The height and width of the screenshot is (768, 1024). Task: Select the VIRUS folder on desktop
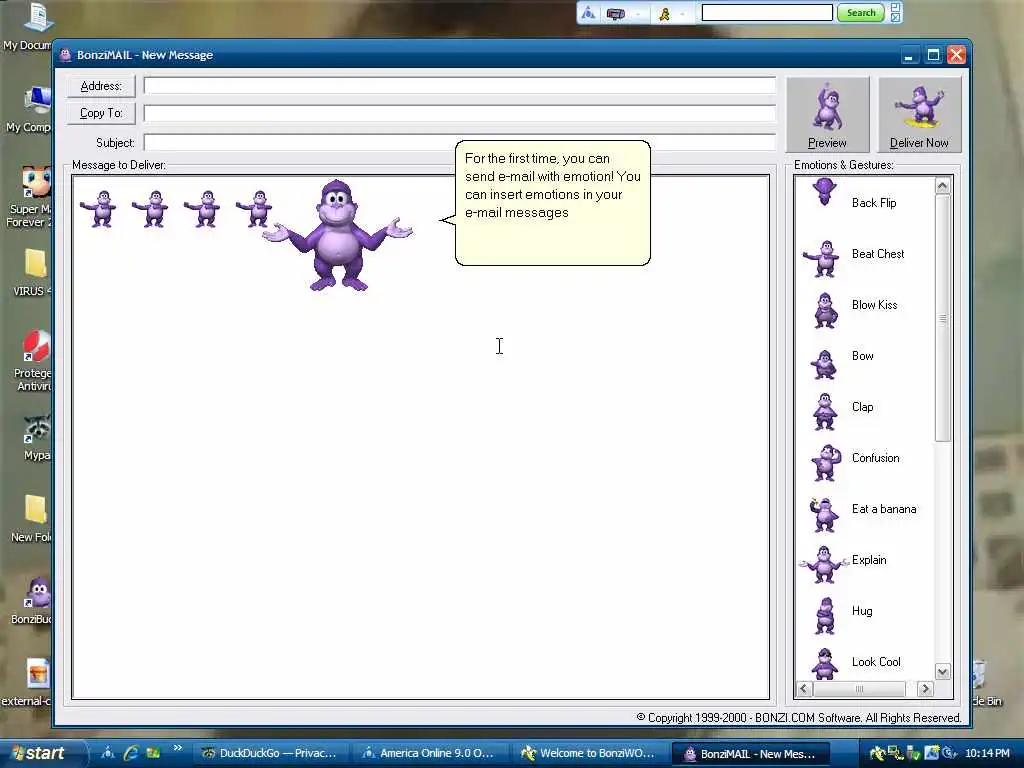coord(33,273)
